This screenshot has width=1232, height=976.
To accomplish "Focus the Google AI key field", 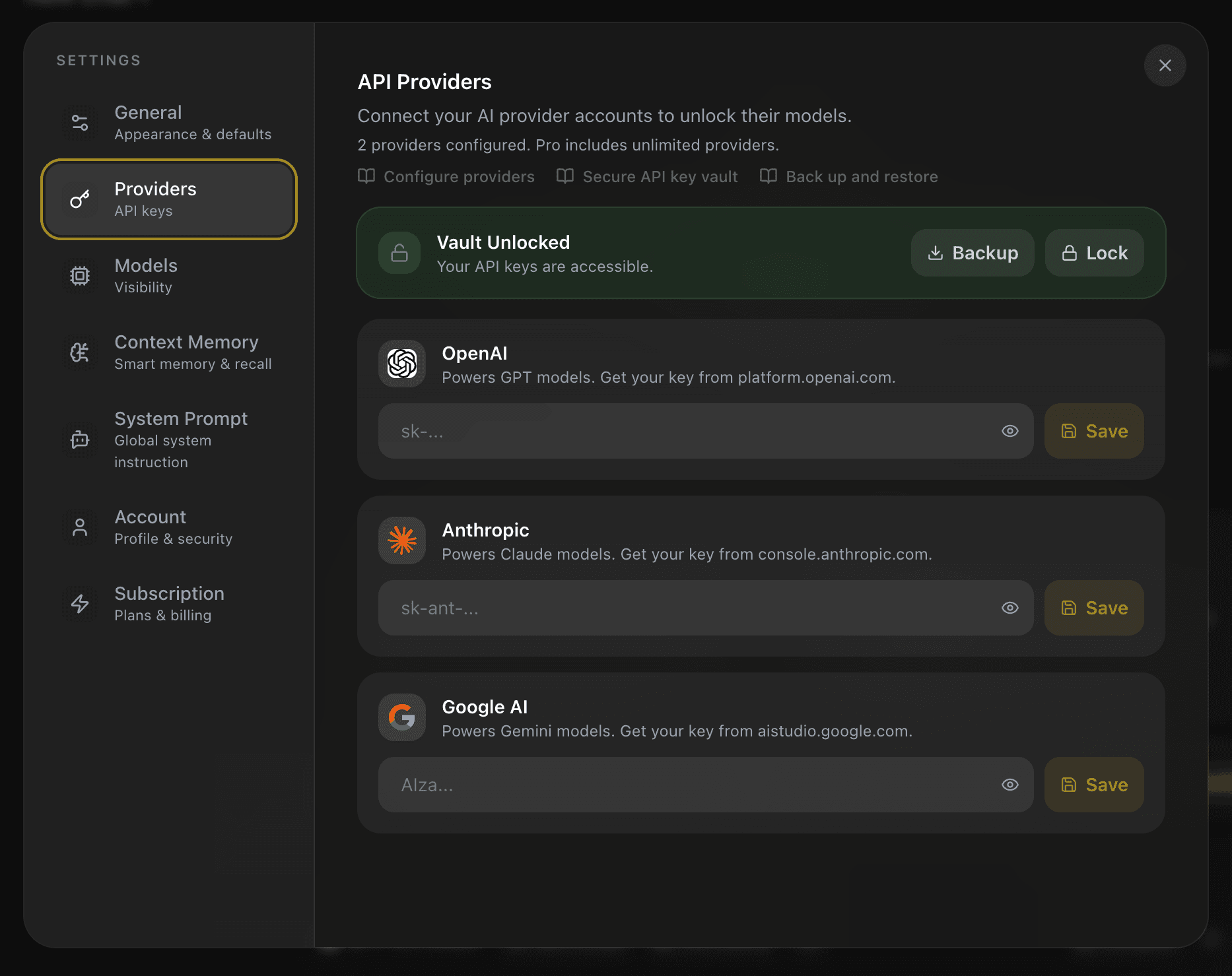I will (x=706, y=785).
